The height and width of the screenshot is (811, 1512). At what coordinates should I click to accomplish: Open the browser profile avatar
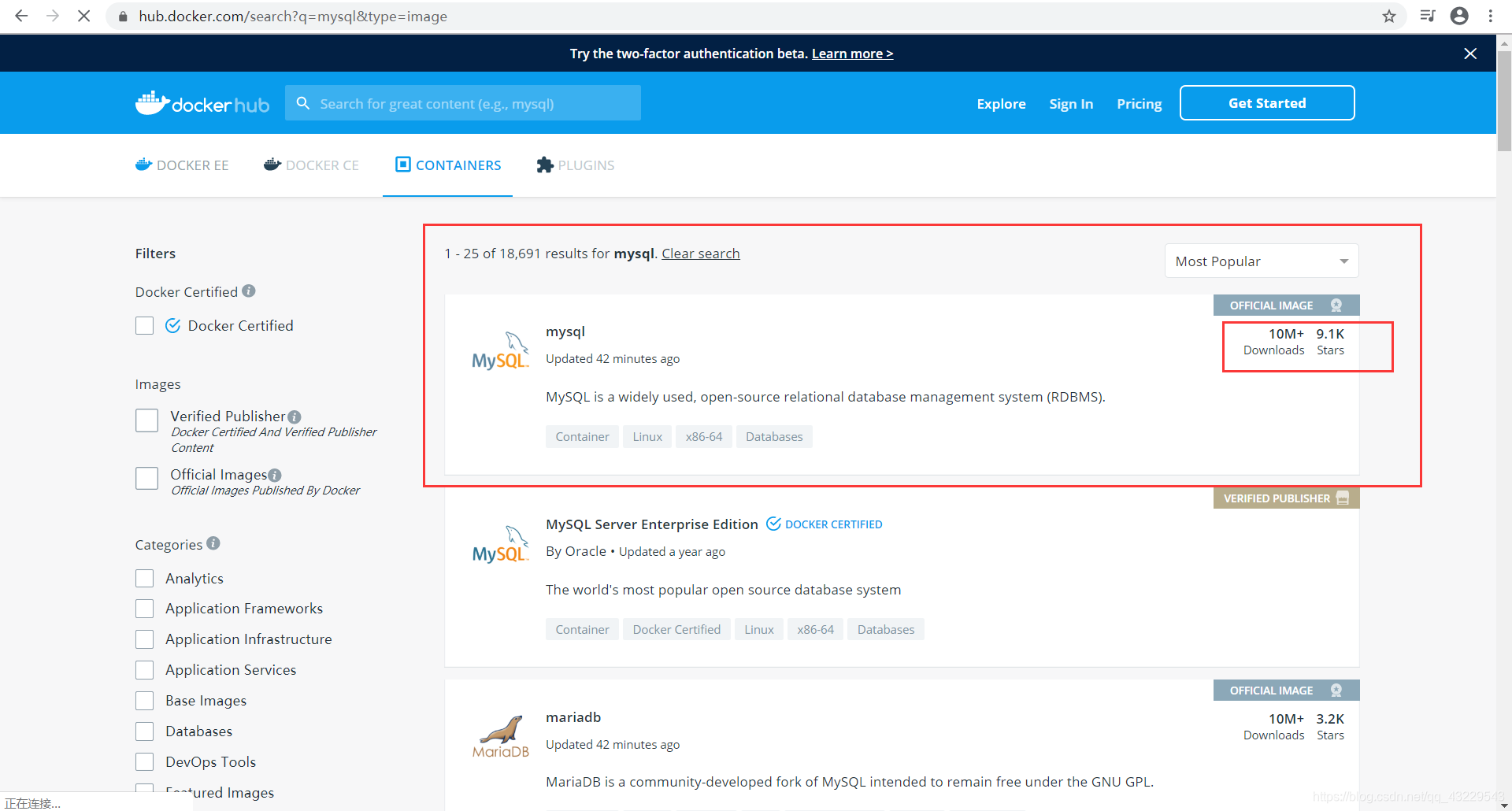tap(1459, 16)
